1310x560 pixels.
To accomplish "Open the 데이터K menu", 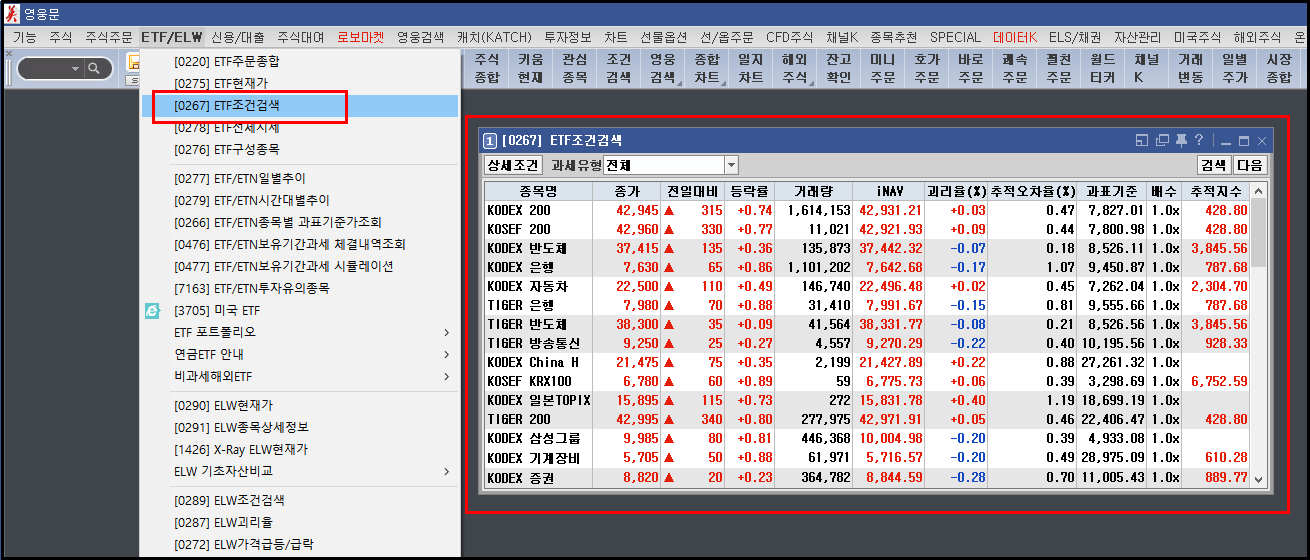I will [1015, 37].
